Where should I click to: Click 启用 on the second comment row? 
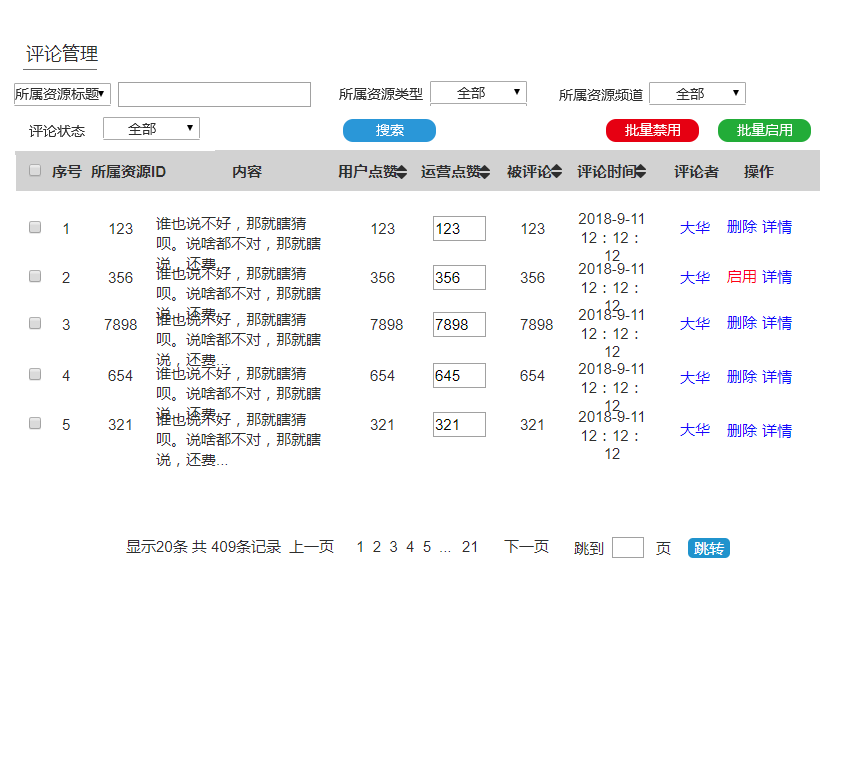pos(740,277)
